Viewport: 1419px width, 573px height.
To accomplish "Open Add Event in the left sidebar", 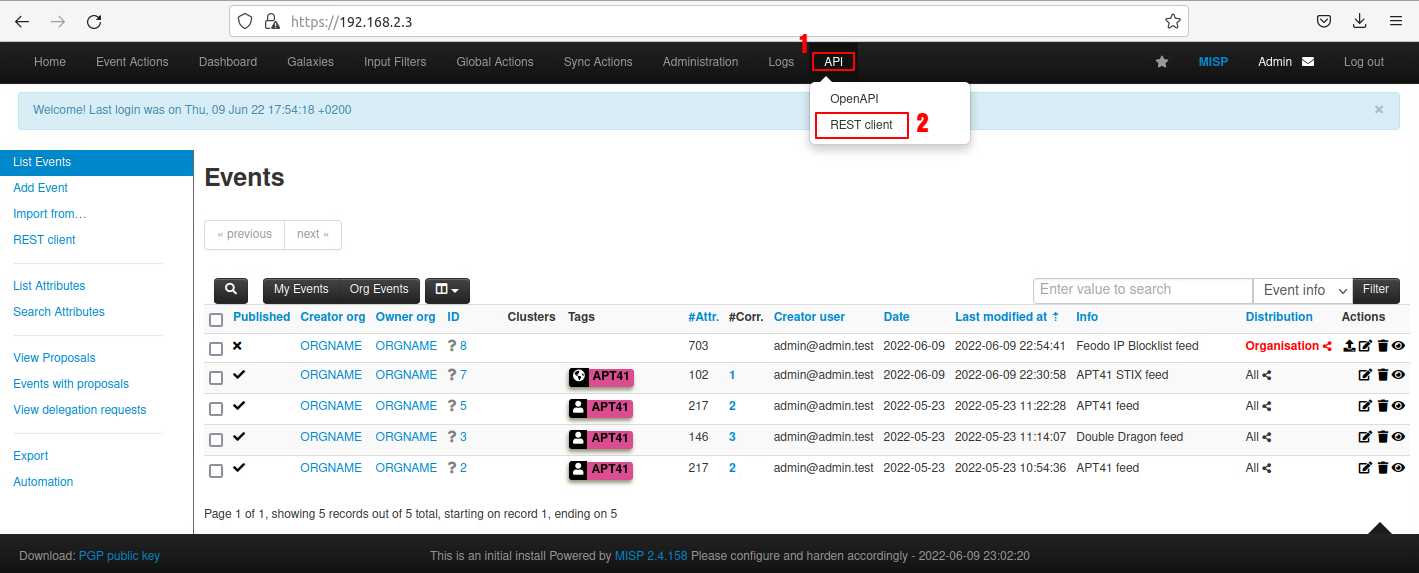I will [41, 188].
